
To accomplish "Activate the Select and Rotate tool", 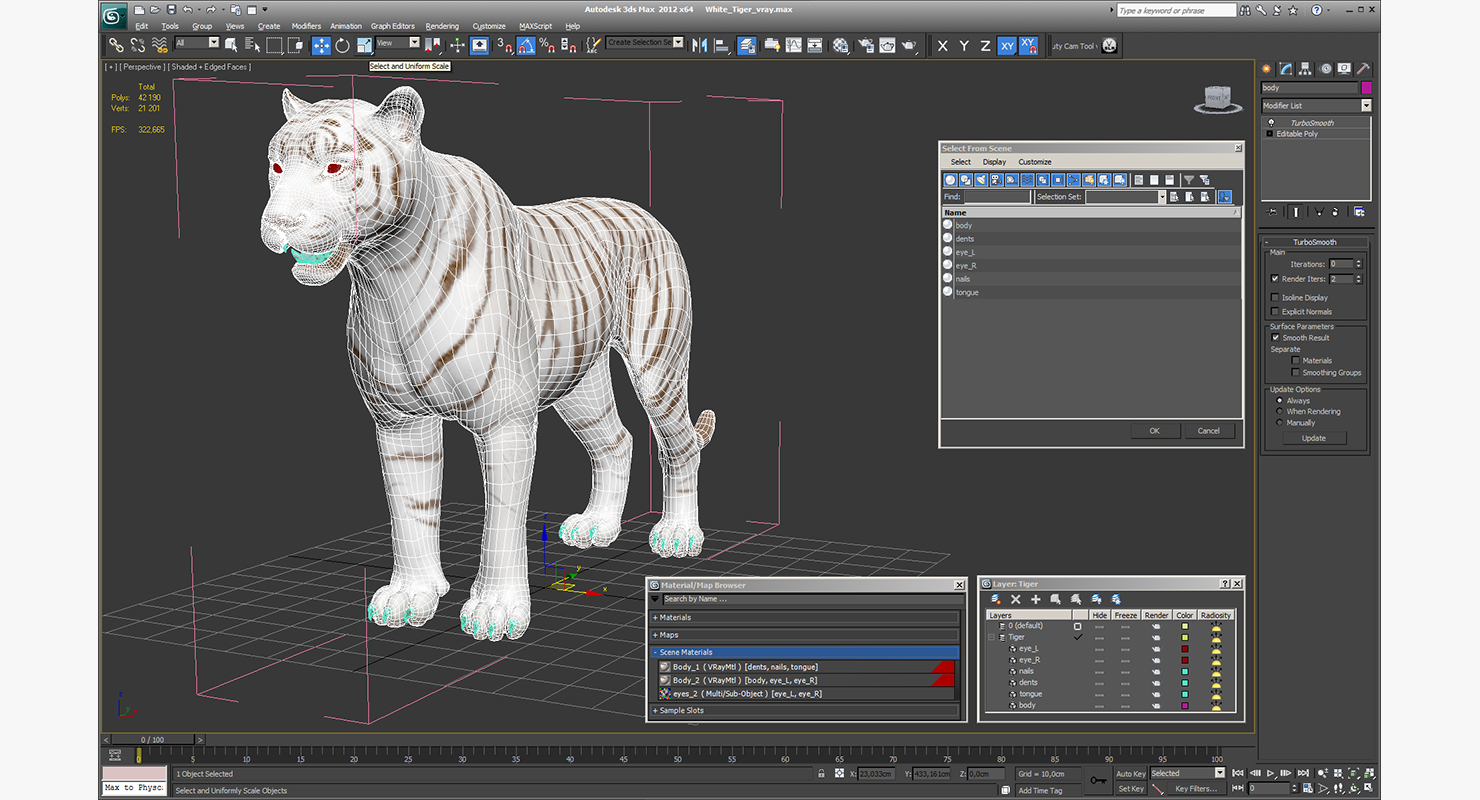I will point(342,45).
